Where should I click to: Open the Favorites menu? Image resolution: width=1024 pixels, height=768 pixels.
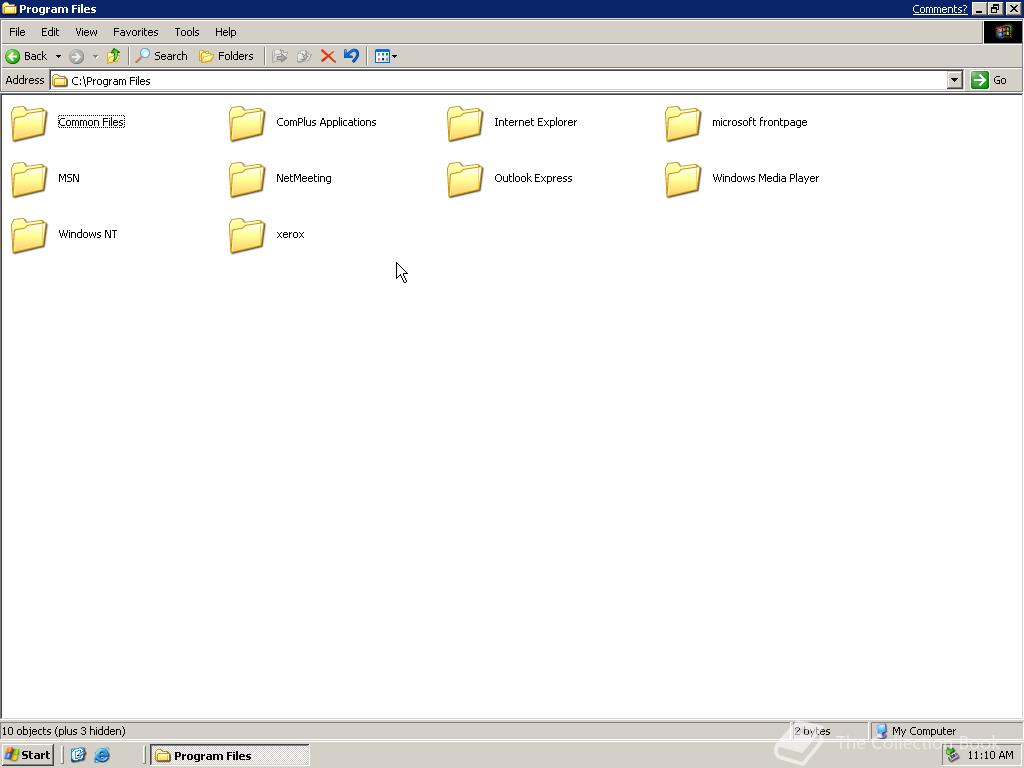(136, 32)
